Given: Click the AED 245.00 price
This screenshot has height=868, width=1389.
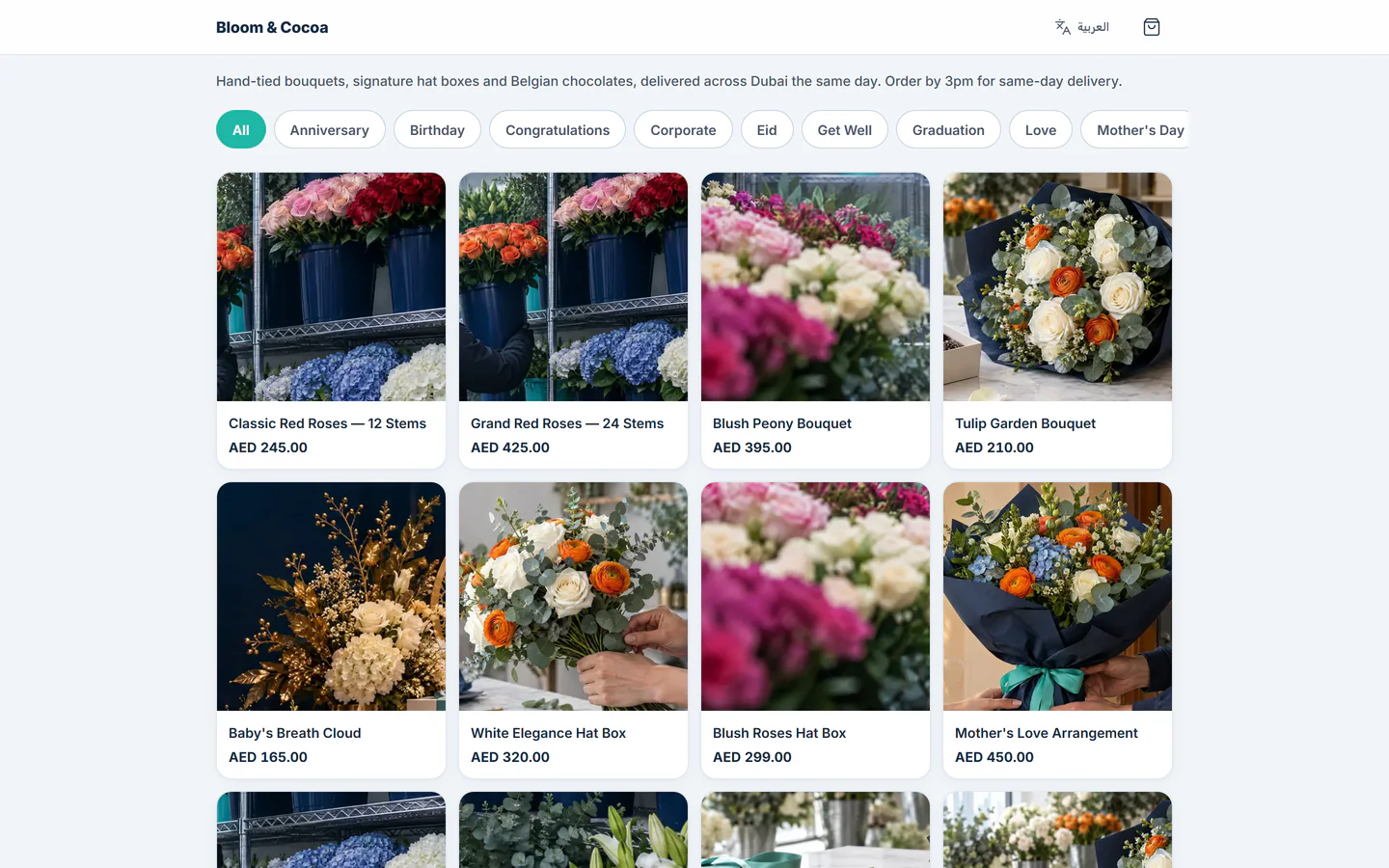Looking at the screenshot, I should (x=268, y=448).
